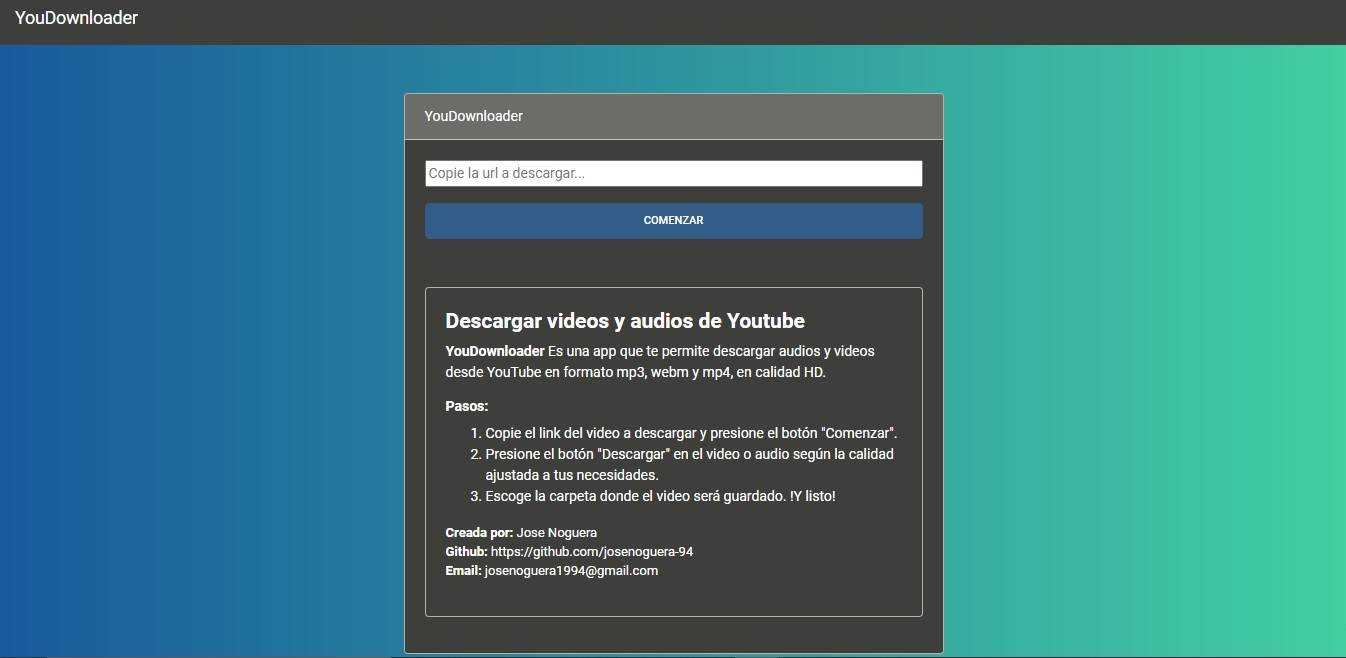Click line 'ajustada a tus necesidades.'
This screenshot has width=1346, height=658.
click(x=572, y=475)
